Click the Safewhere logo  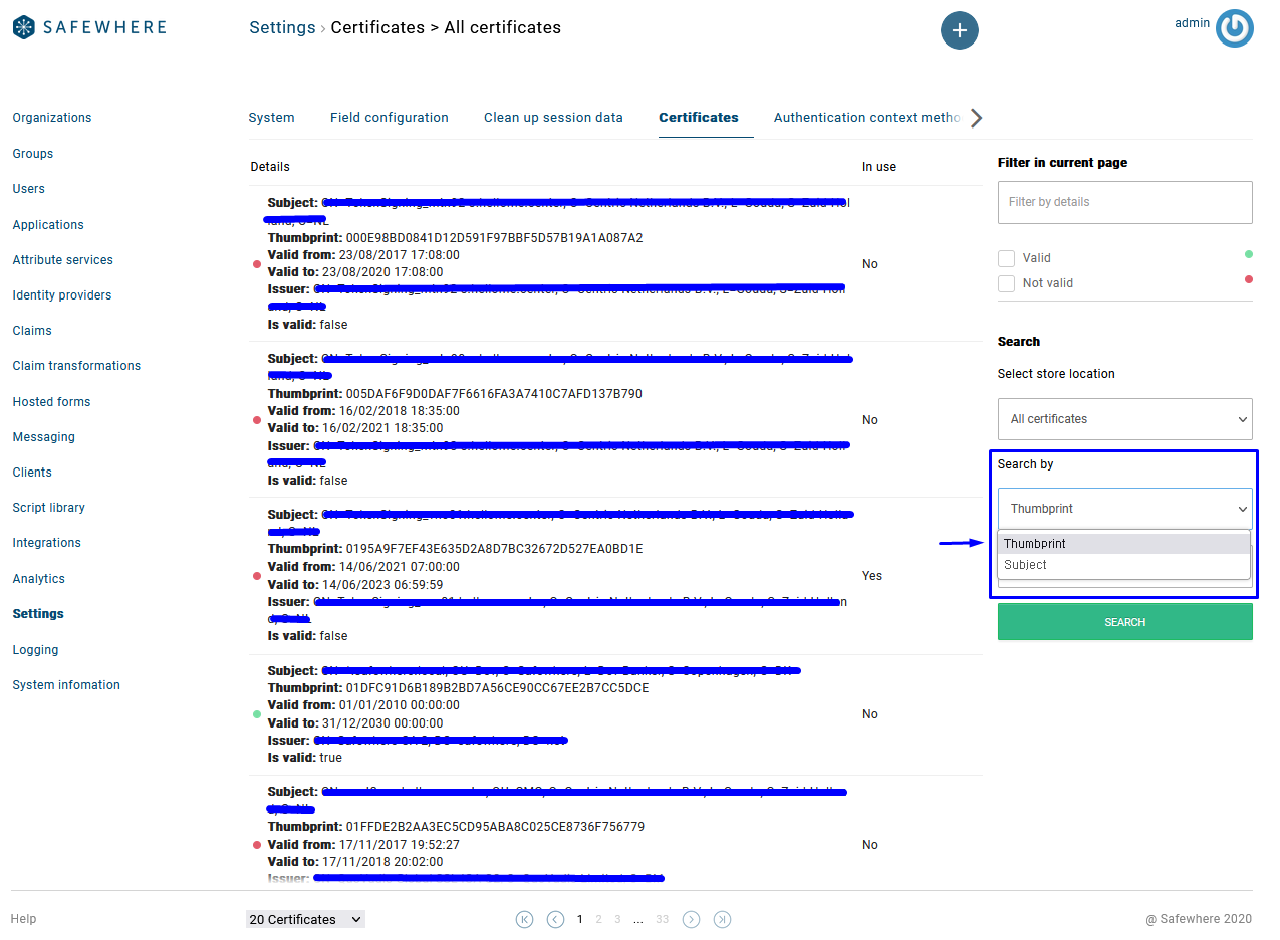(x=90, y=27)
